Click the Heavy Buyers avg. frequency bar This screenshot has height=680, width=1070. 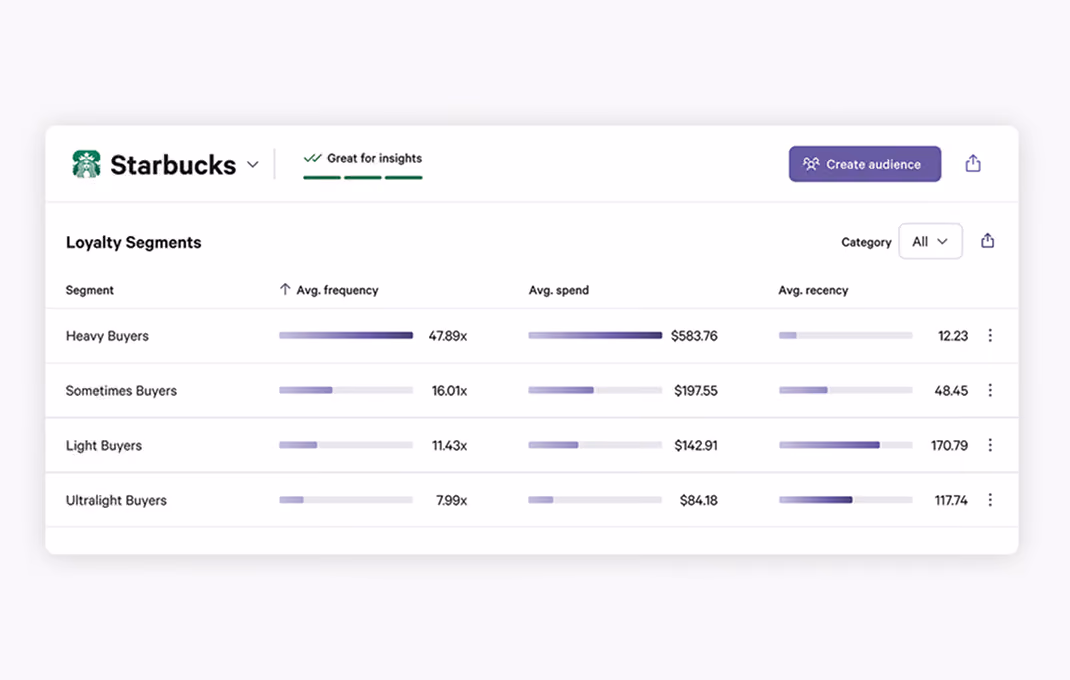point(346,335)
